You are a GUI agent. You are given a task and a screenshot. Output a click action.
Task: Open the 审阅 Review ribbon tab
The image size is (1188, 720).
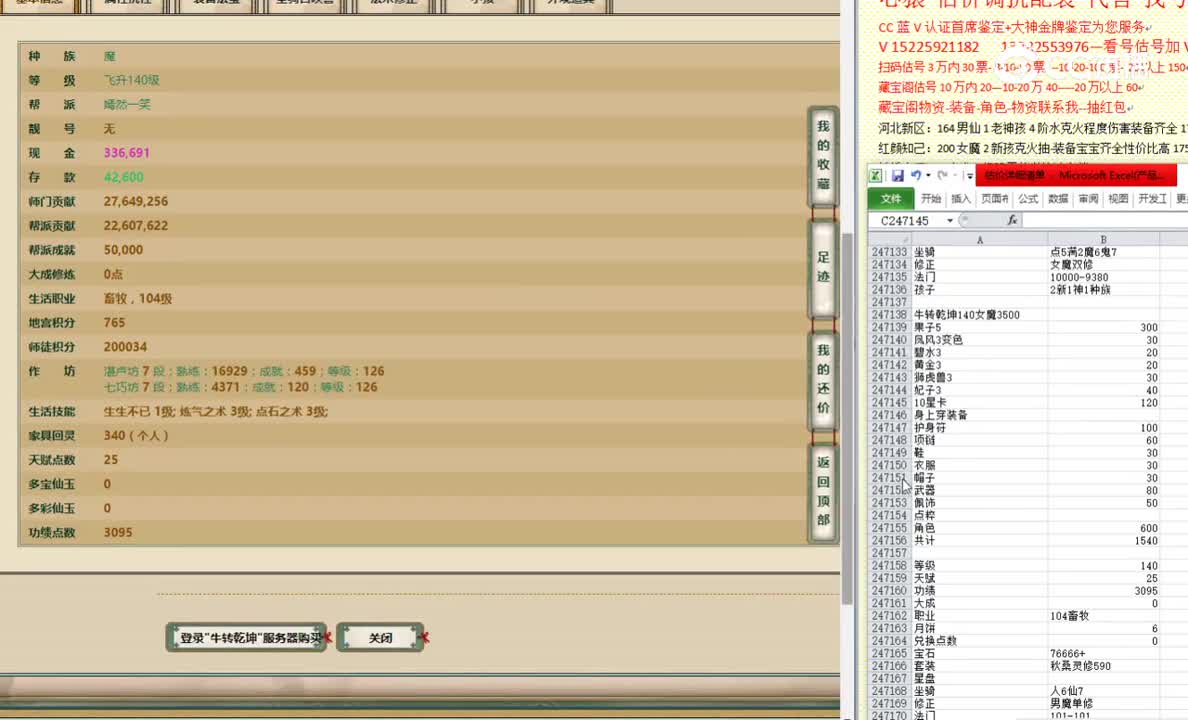[x=1089, y=199]
